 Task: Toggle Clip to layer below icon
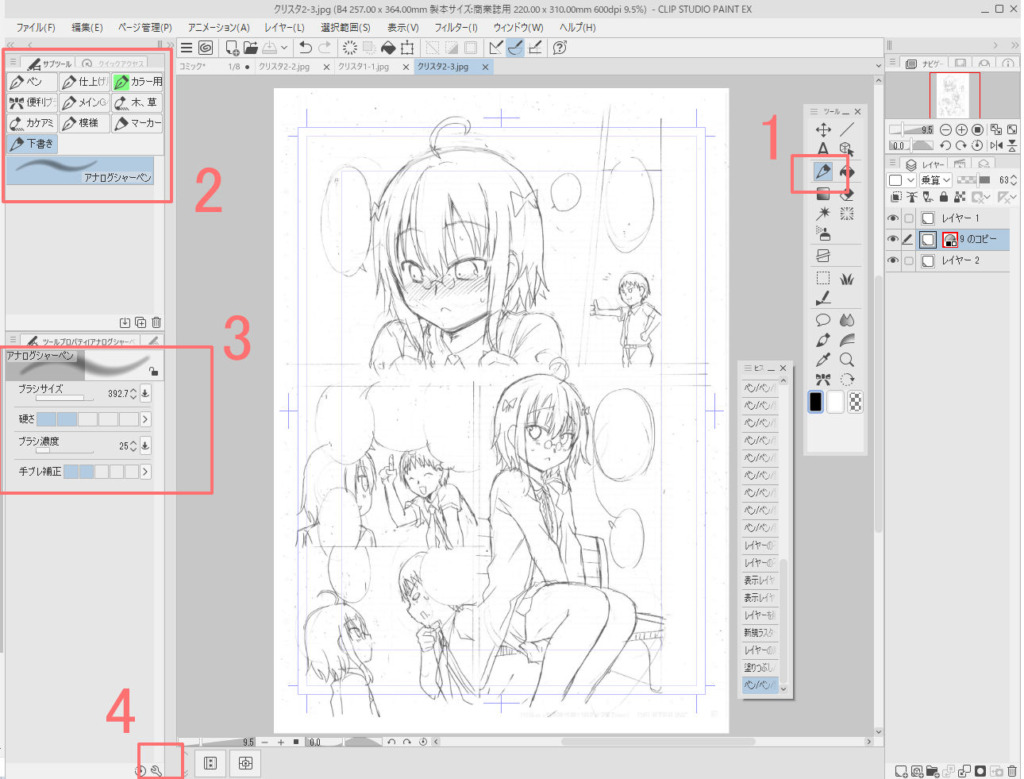(896, 197)
